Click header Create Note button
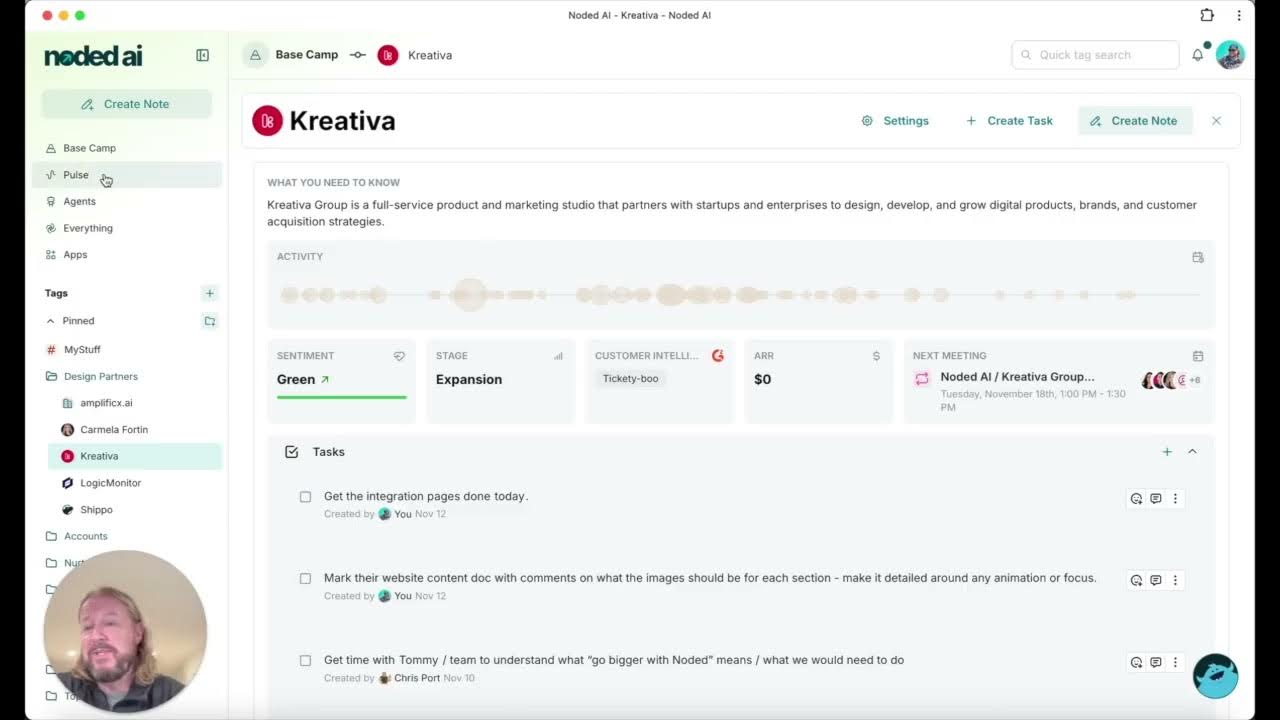1280x720 pixels. tap(1135, 121)
